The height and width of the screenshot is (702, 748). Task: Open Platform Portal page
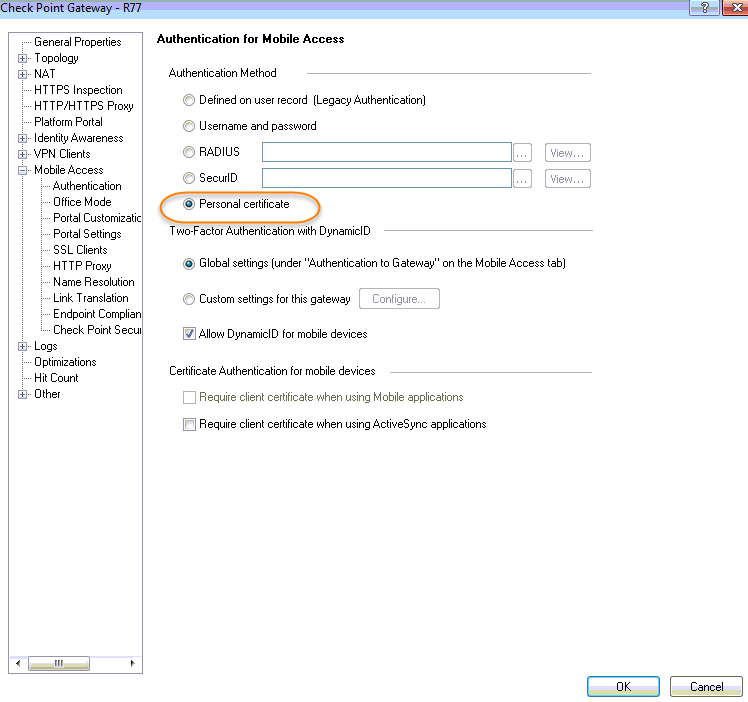pos(68,122)
